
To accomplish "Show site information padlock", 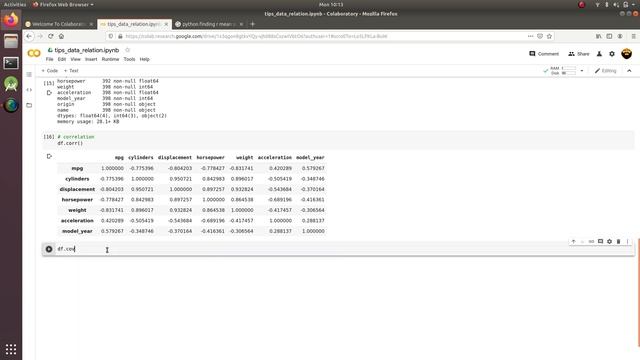I will [x=120, y=36].
